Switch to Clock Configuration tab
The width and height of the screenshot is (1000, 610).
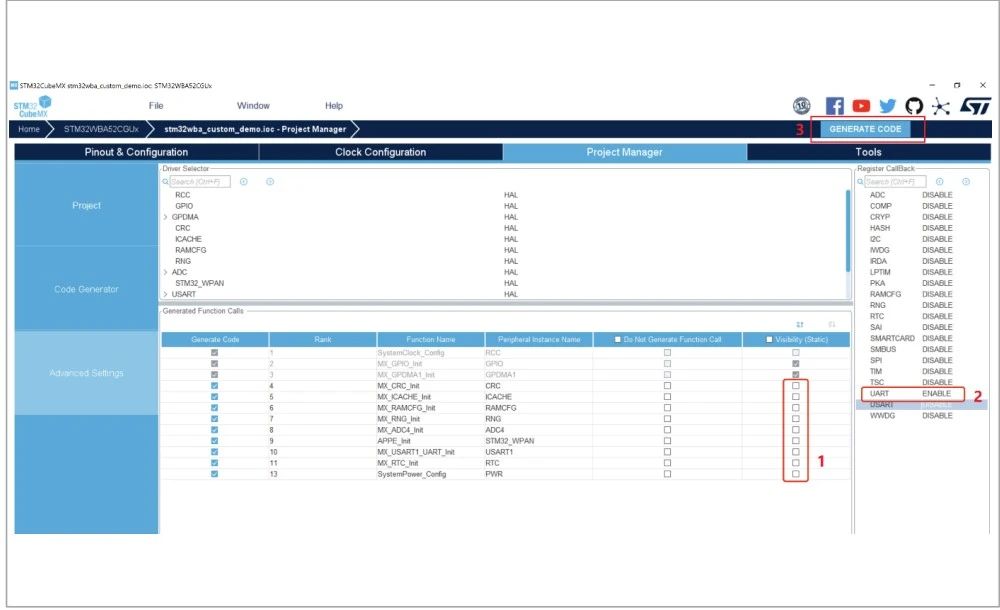pyautogui.click(x=381, y=152)
